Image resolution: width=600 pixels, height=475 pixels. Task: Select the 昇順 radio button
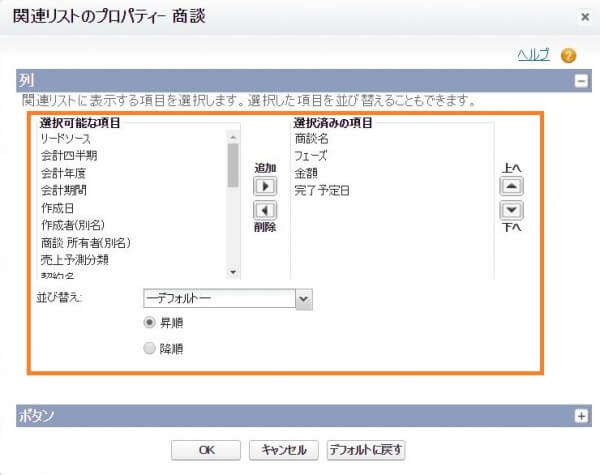(x=149, y=322)
